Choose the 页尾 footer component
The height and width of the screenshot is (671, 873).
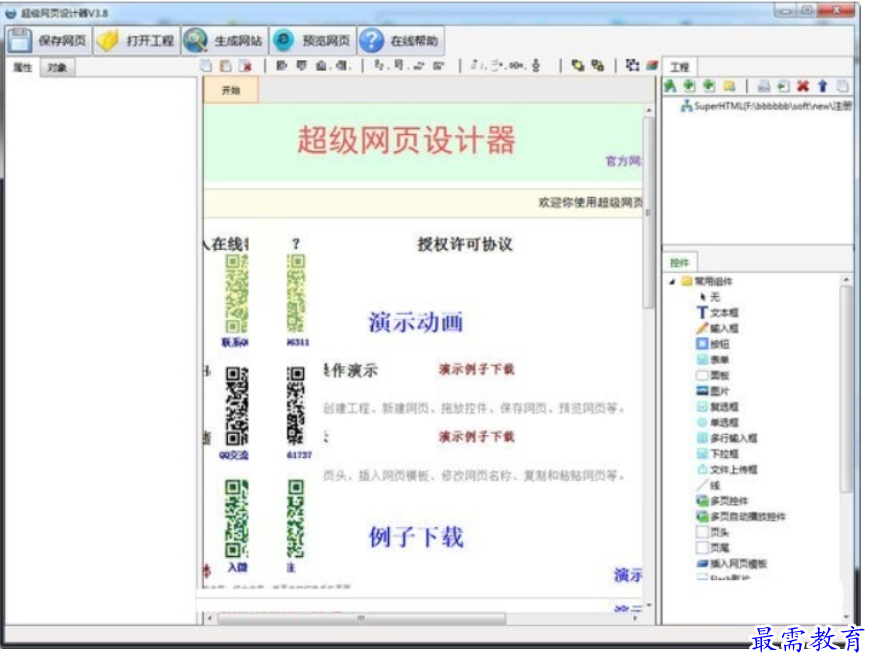(x=713, y=547)
